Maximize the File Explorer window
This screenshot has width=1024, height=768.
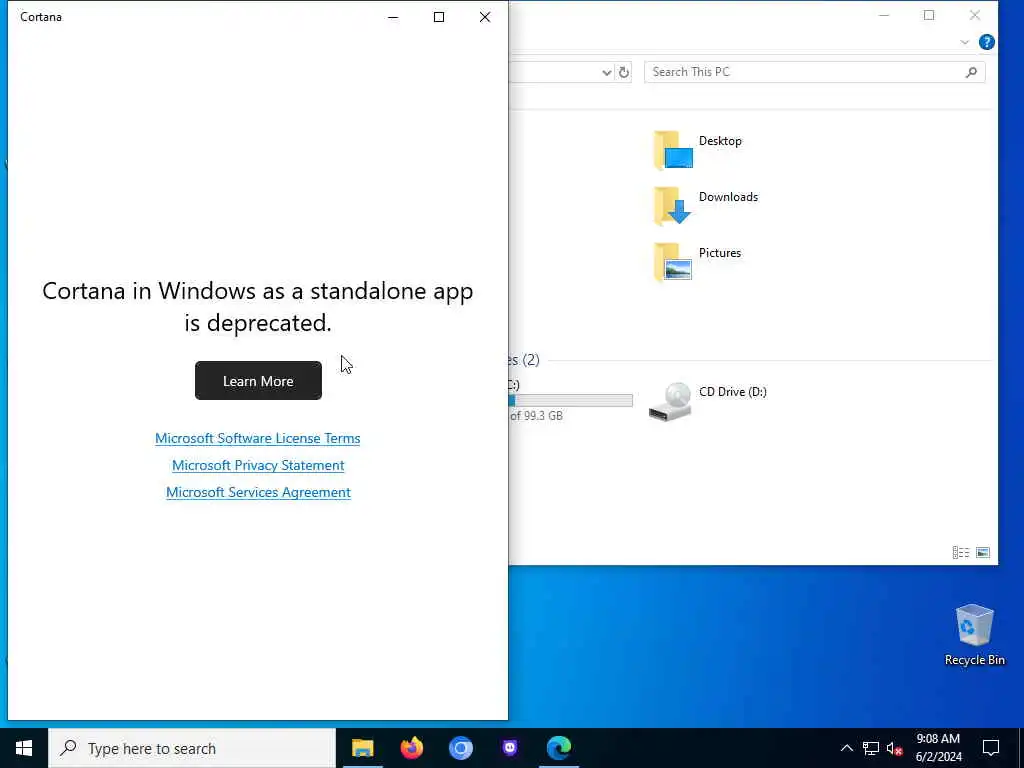click(x=929, y=15)
